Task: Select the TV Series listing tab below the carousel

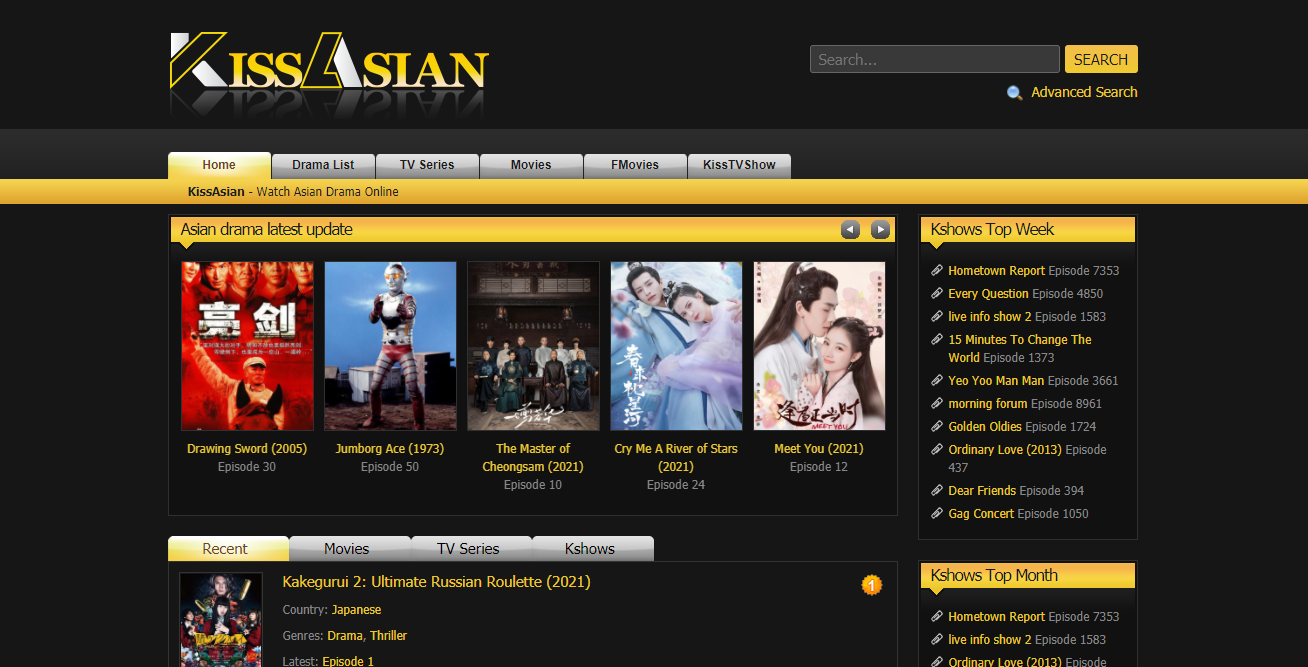Action: point(472,549)
